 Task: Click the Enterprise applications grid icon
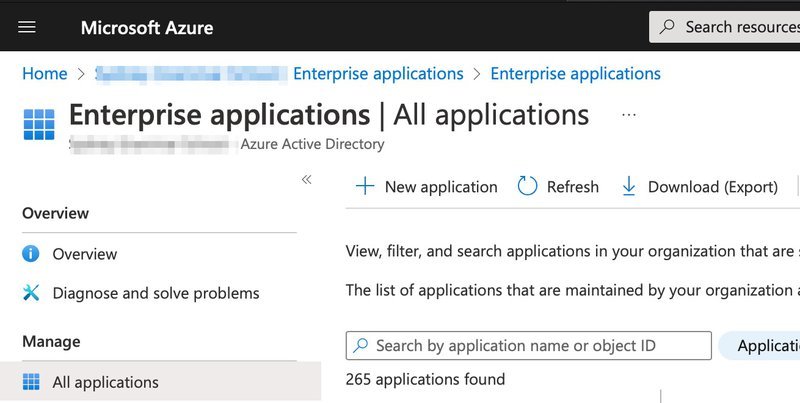[x=39, y=124]
